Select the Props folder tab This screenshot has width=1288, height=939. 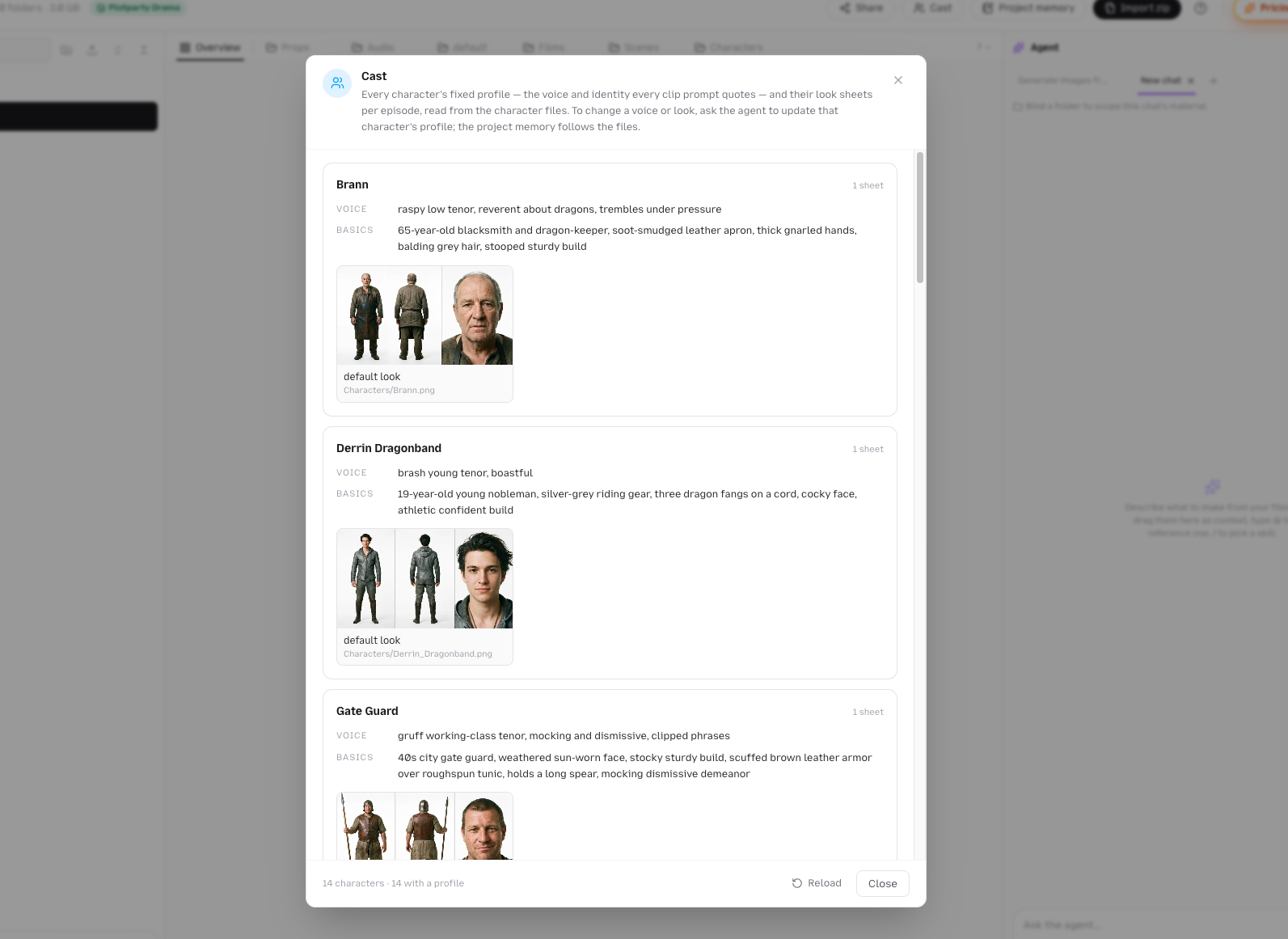point(288,48)
